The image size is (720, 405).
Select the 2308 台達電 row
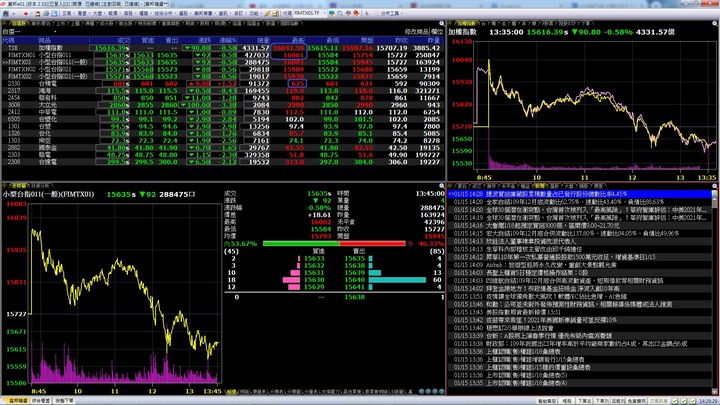[222, 162]
